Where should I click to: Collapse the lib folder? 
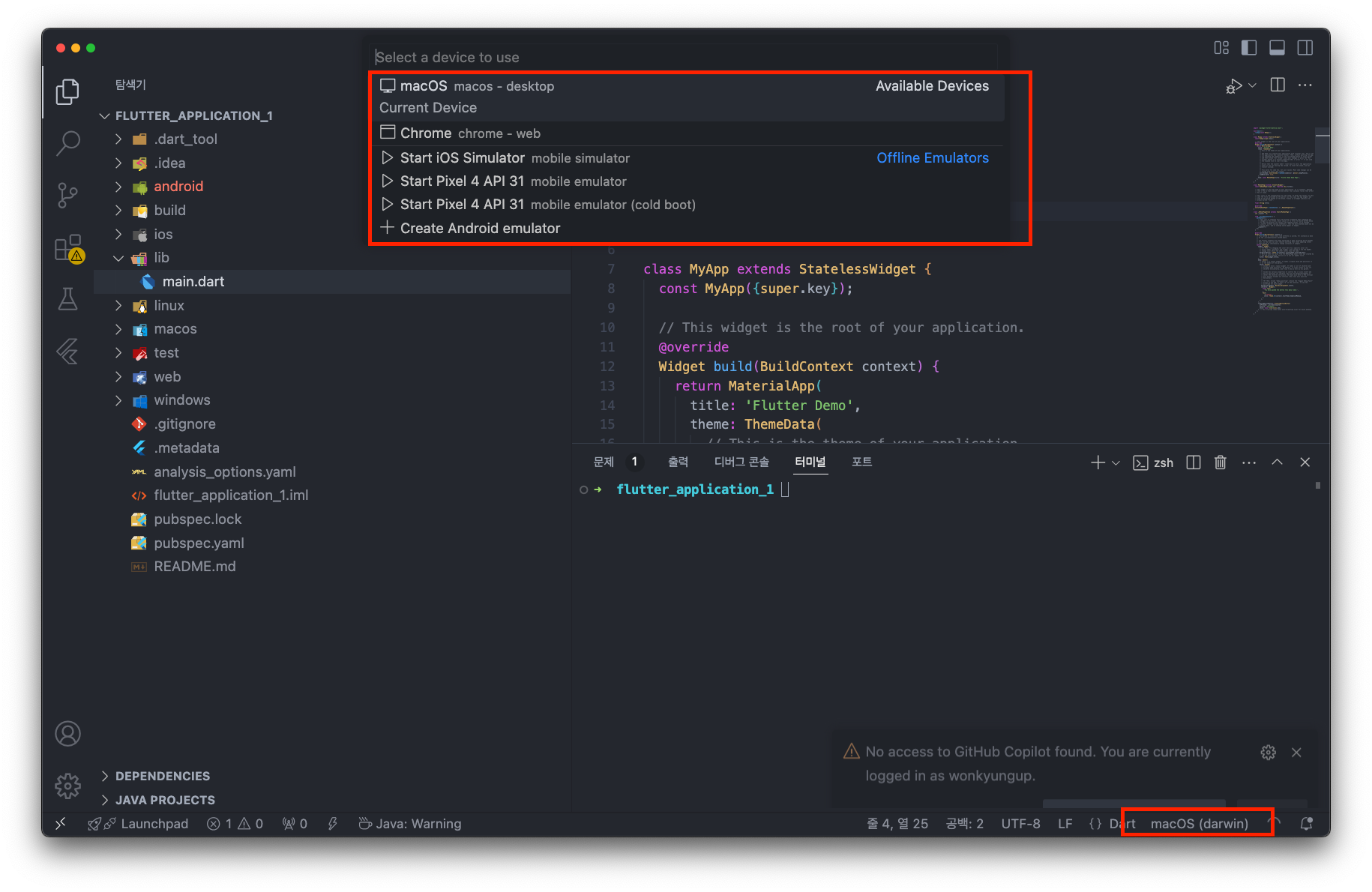pyautogui.click(x=161, y=258)
